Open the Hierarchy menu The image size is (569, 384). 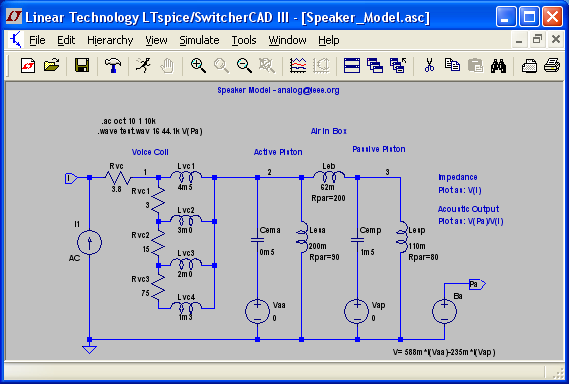coord(110,40)
